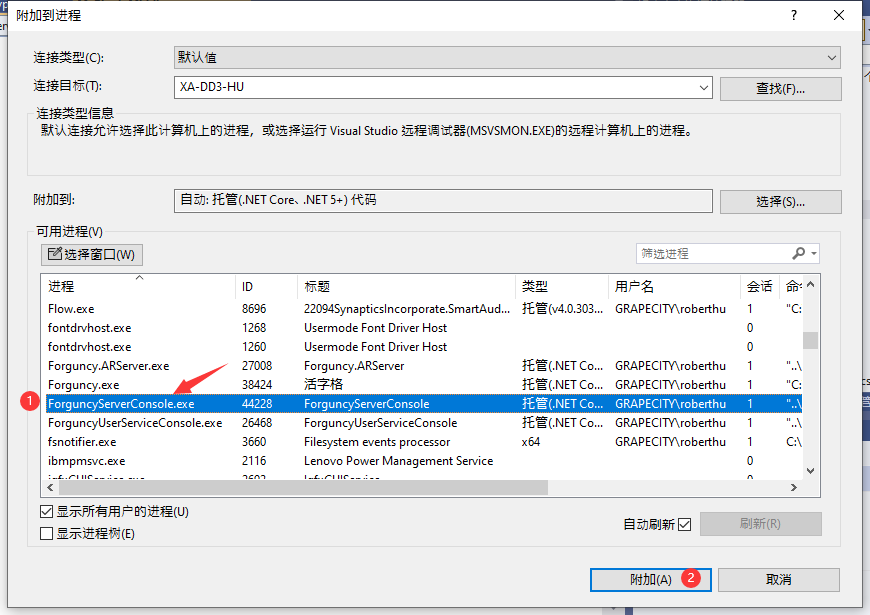Click the left arrow of horizontal scrollbar
This screenshot has width=870, height=615.
coord(50,487)
